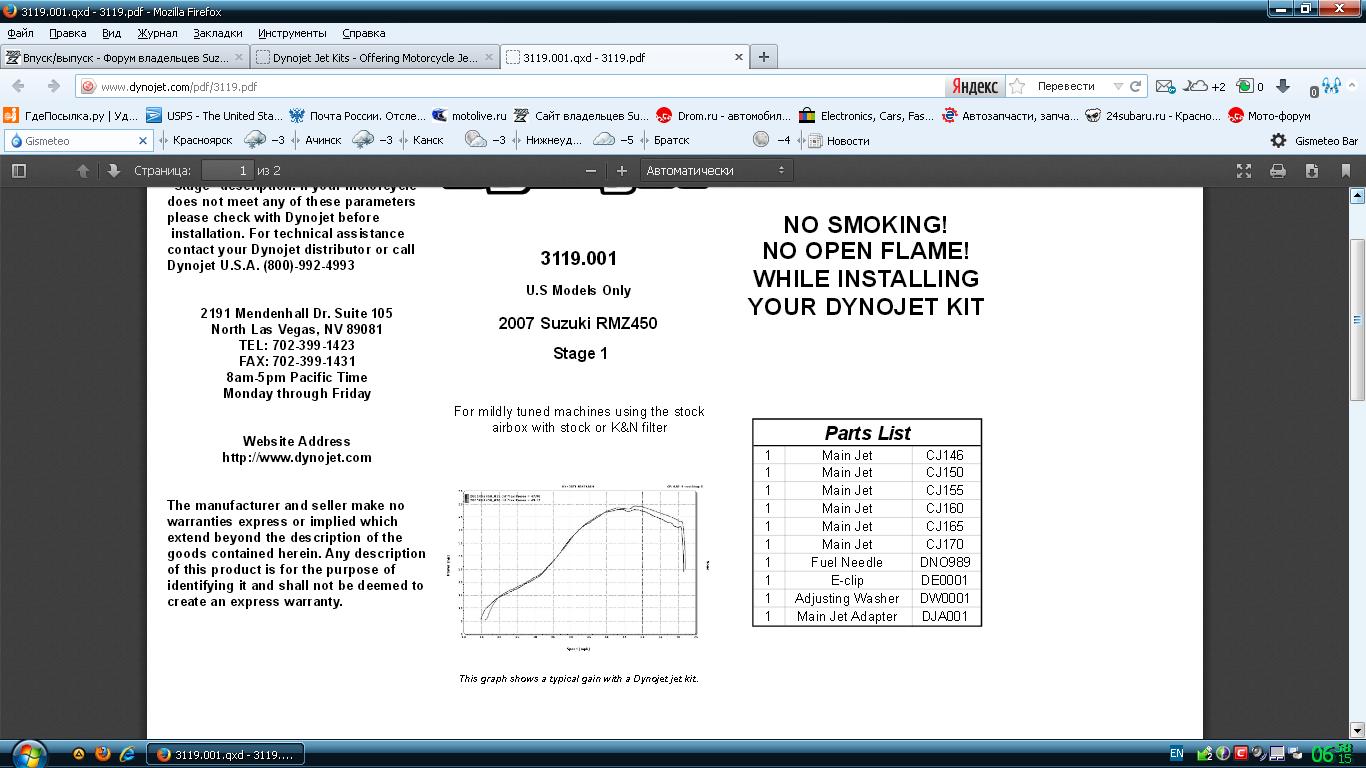This screenshot has height=768, width=1366.
Task: Open Ачинск weather in Gismeteo bar
Action: (348, 141)
